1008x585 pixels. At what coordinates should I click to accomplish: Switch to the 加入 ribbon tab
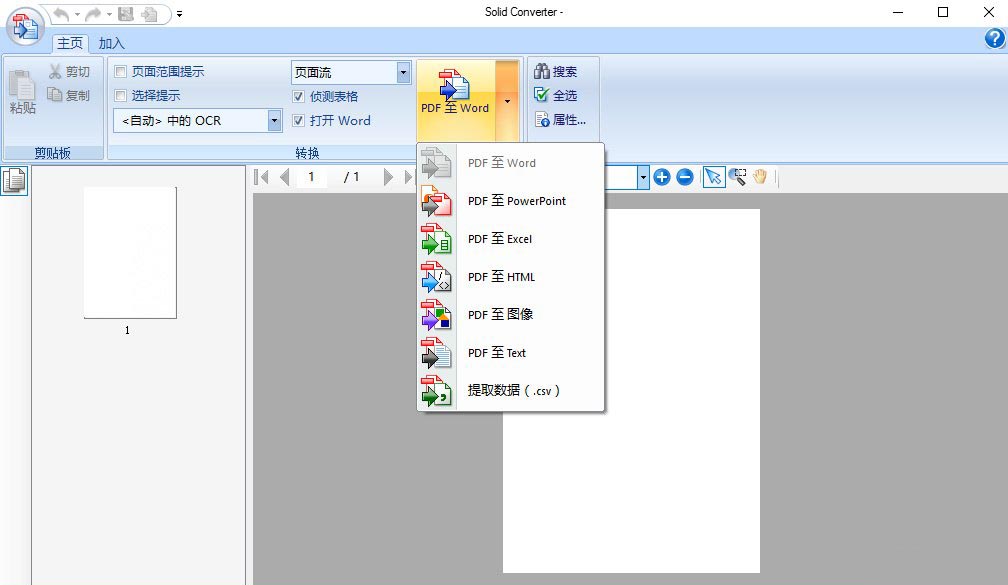tap(111, 43)
